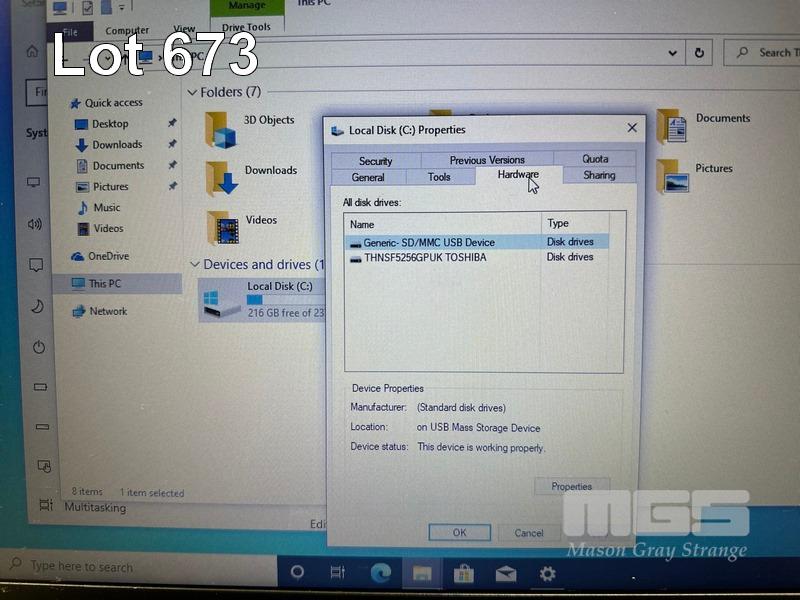Select THNSF5256GPUK TOSHIBA disk drive

425,257
